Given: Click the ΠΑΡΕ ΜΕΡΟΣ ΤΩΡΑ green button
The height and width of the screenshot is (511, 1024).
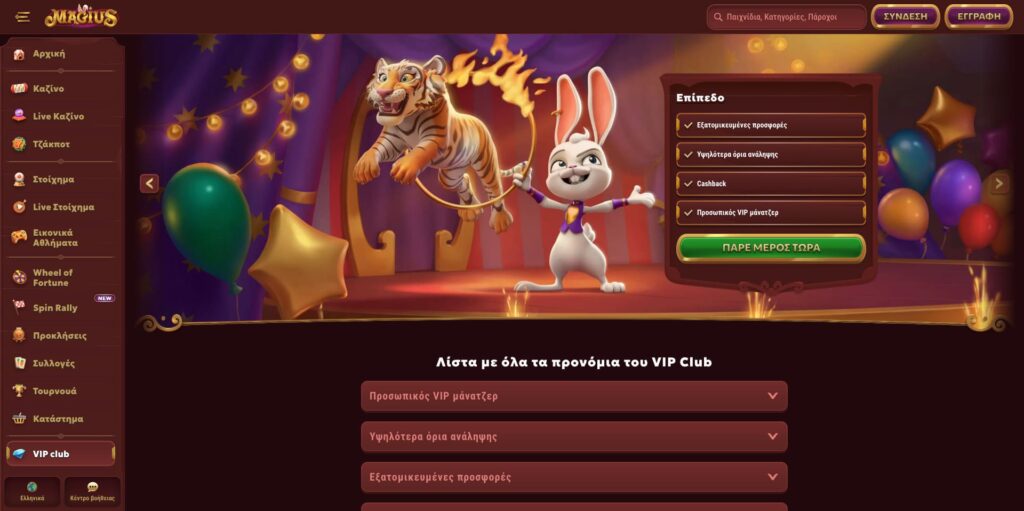Looking at the screenshot, I should click(x=771, y=248).
